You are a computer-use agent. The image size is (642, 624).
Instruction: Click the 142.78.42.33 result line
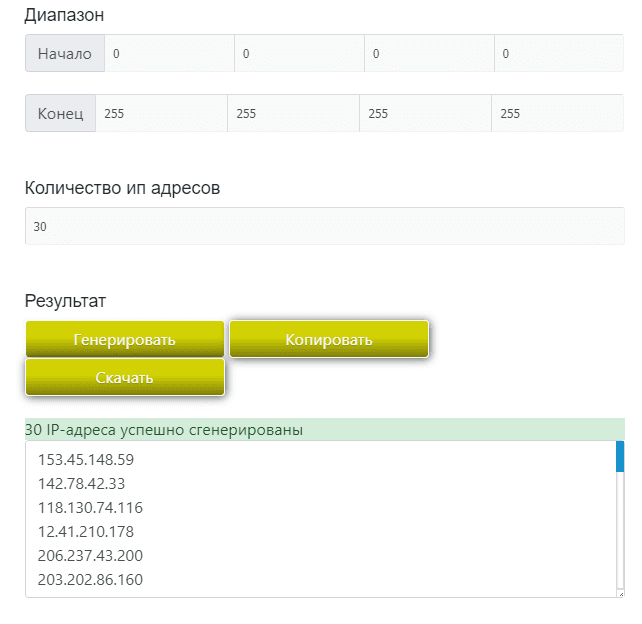click(82, 484)
